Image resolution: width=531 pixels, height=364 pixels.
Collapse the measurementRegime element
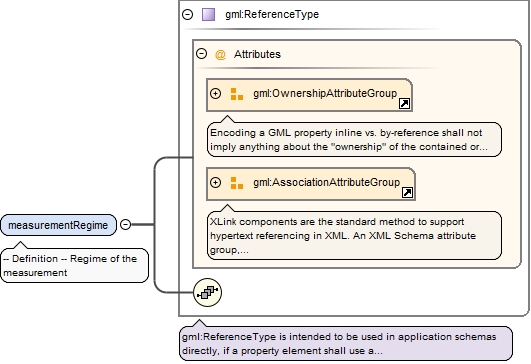(126, 224)
